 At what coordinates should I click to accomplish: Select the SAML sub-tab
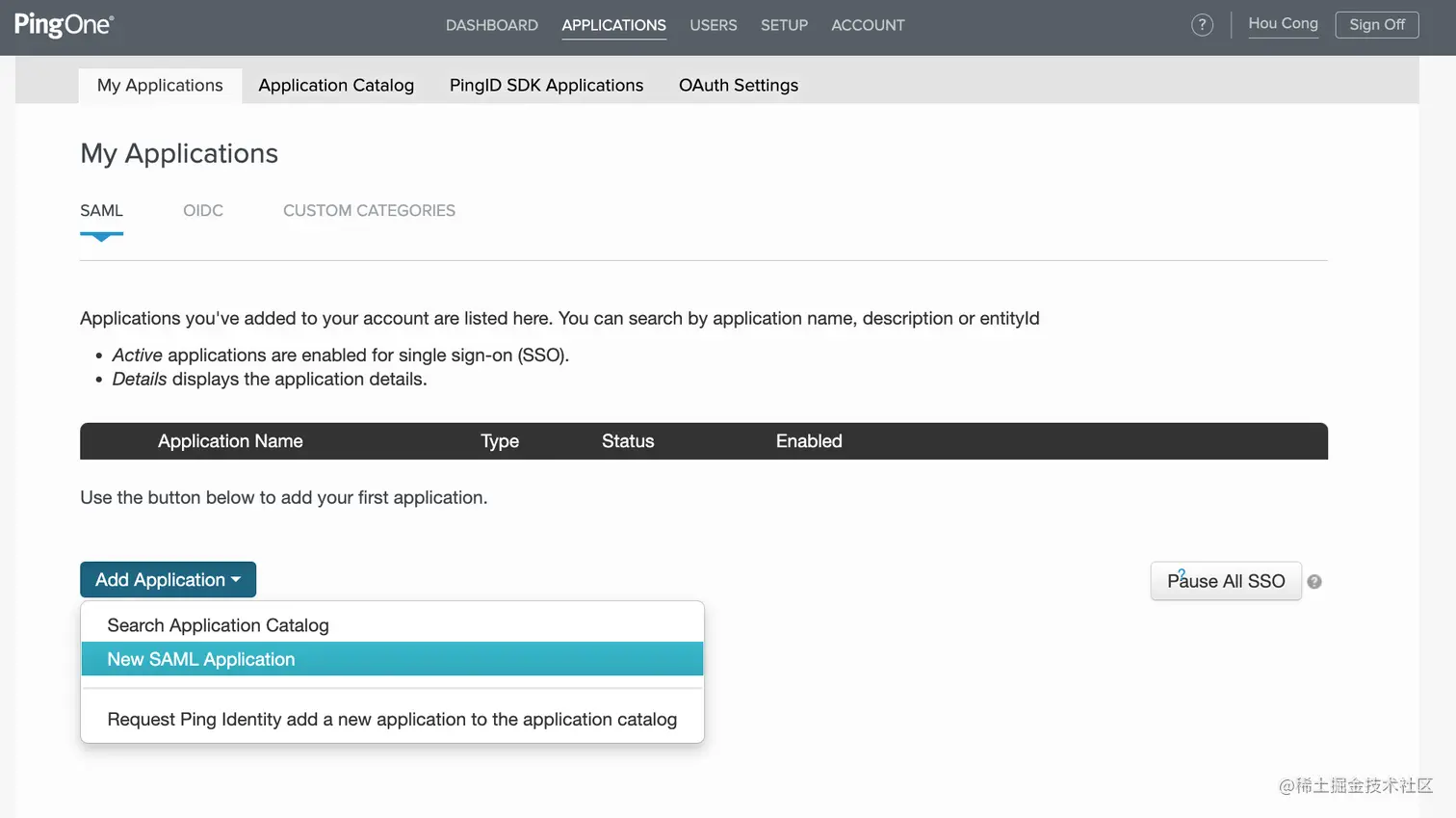click(x=101, y=210)
